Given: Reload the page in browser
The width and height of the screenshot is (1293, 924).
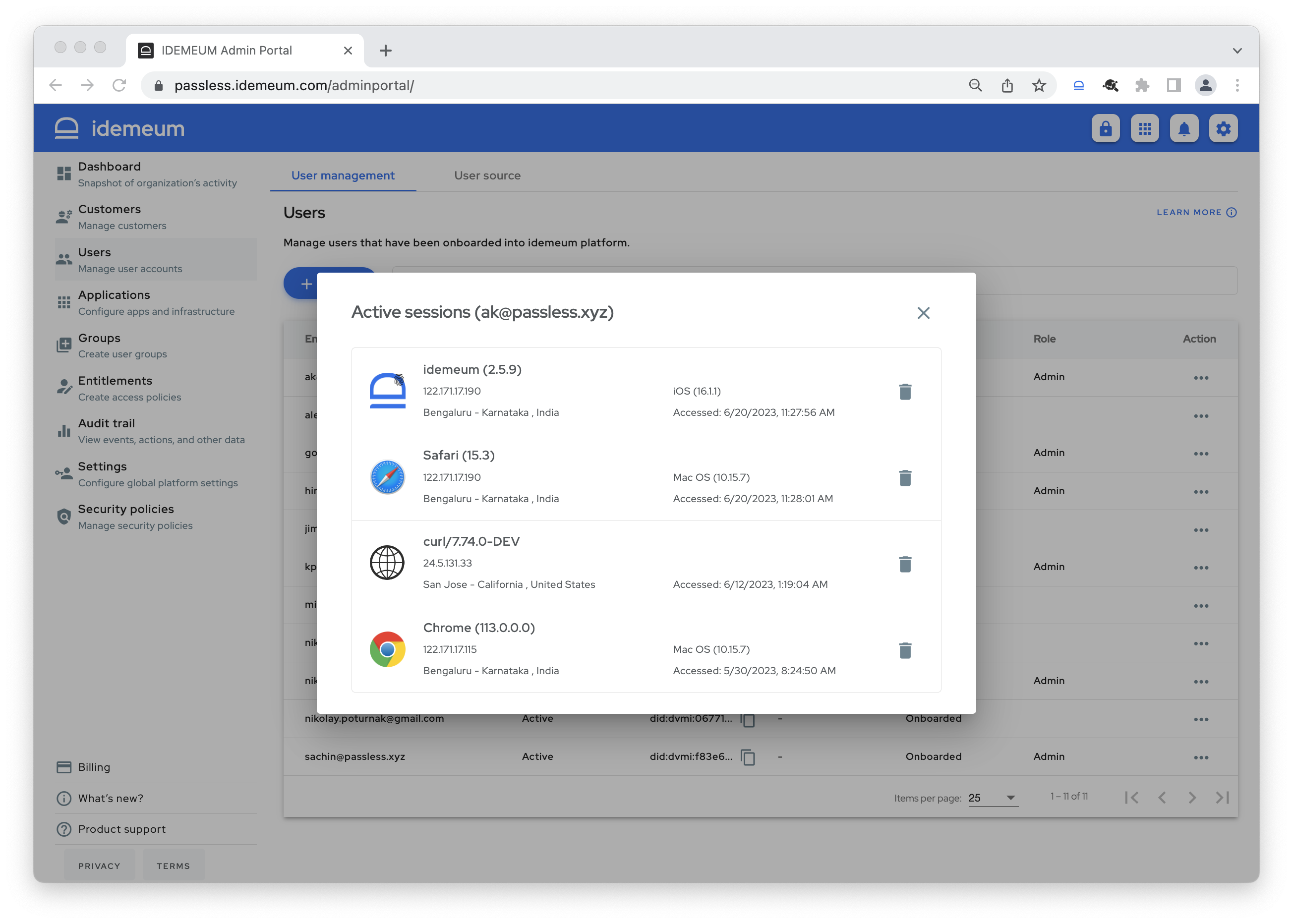Looking at the screenshot, I should coord(119,85).
